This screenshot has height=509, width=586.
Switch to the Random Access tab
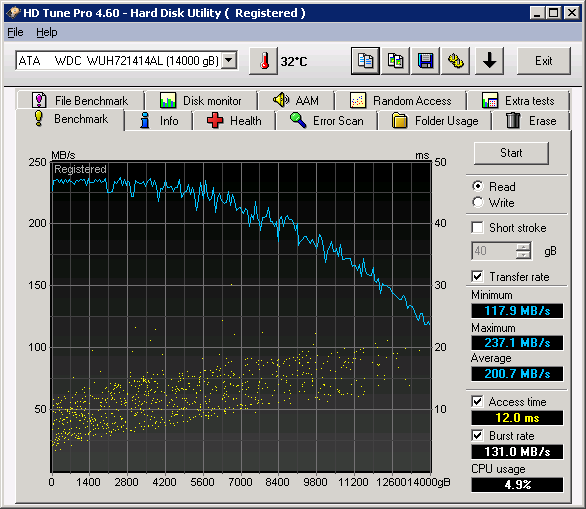(x=401, y=101)
